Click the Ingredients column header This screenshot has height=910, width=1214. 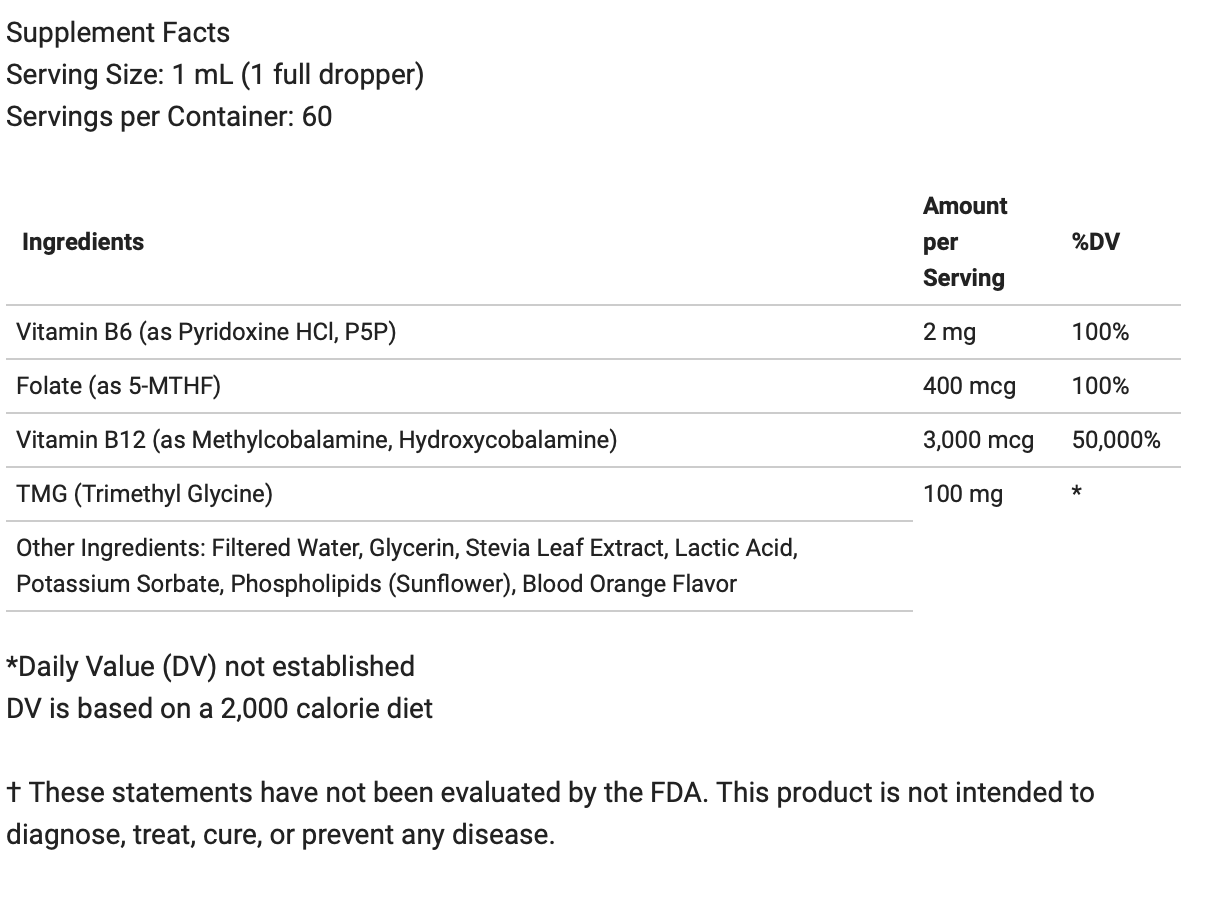pyautogui.click(x=83, y=242)
